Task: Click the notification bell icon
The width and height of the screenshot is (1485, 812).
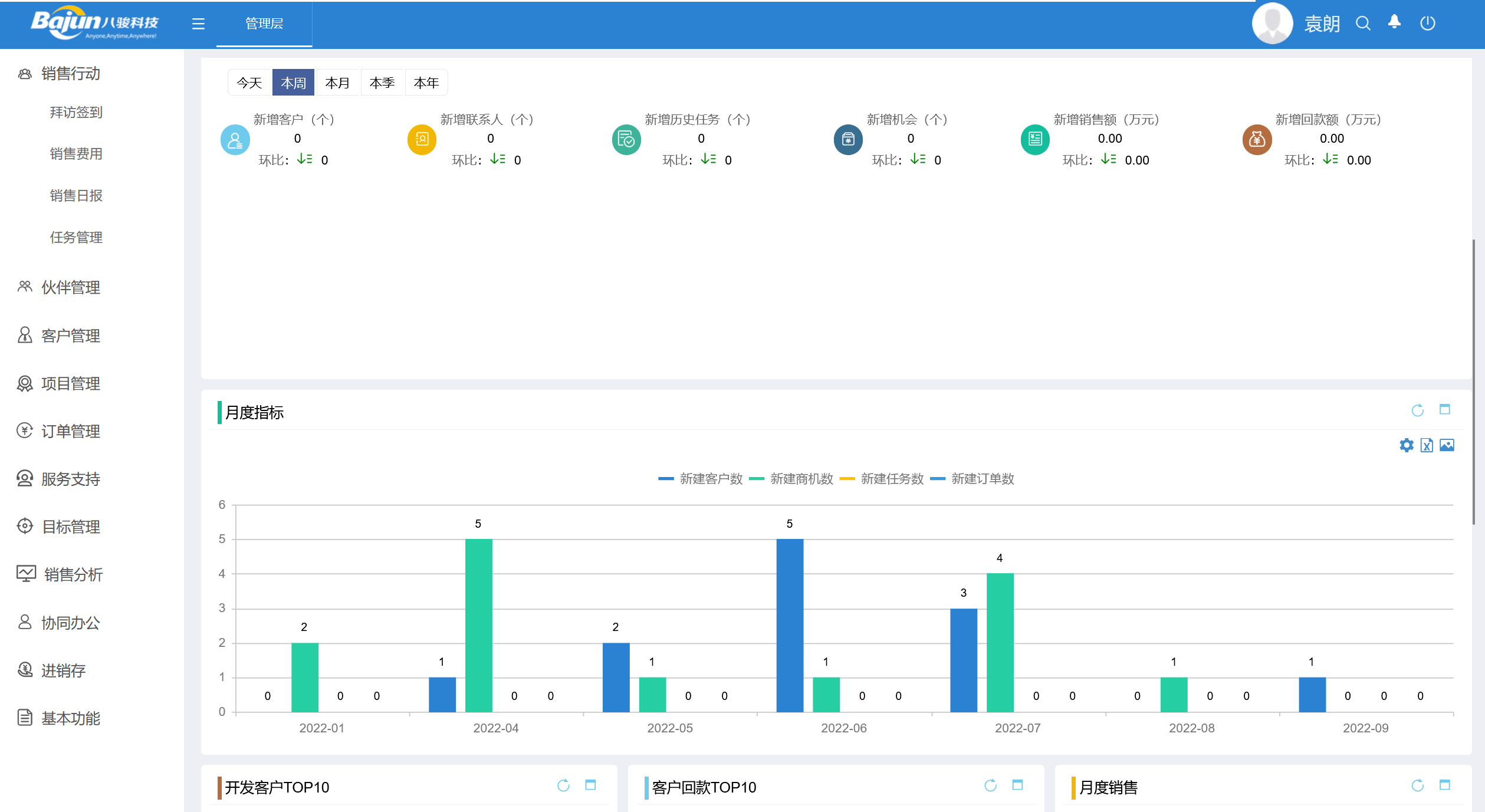Action: click(x=1394, y=22)
